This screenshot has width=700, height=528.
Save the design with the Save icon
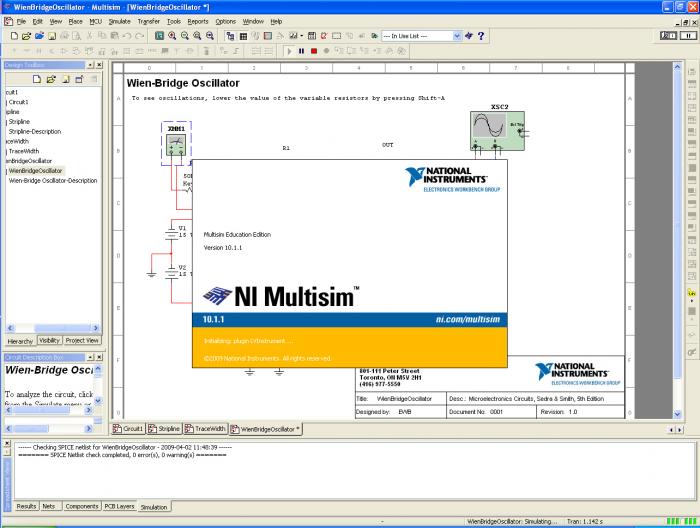52,36
